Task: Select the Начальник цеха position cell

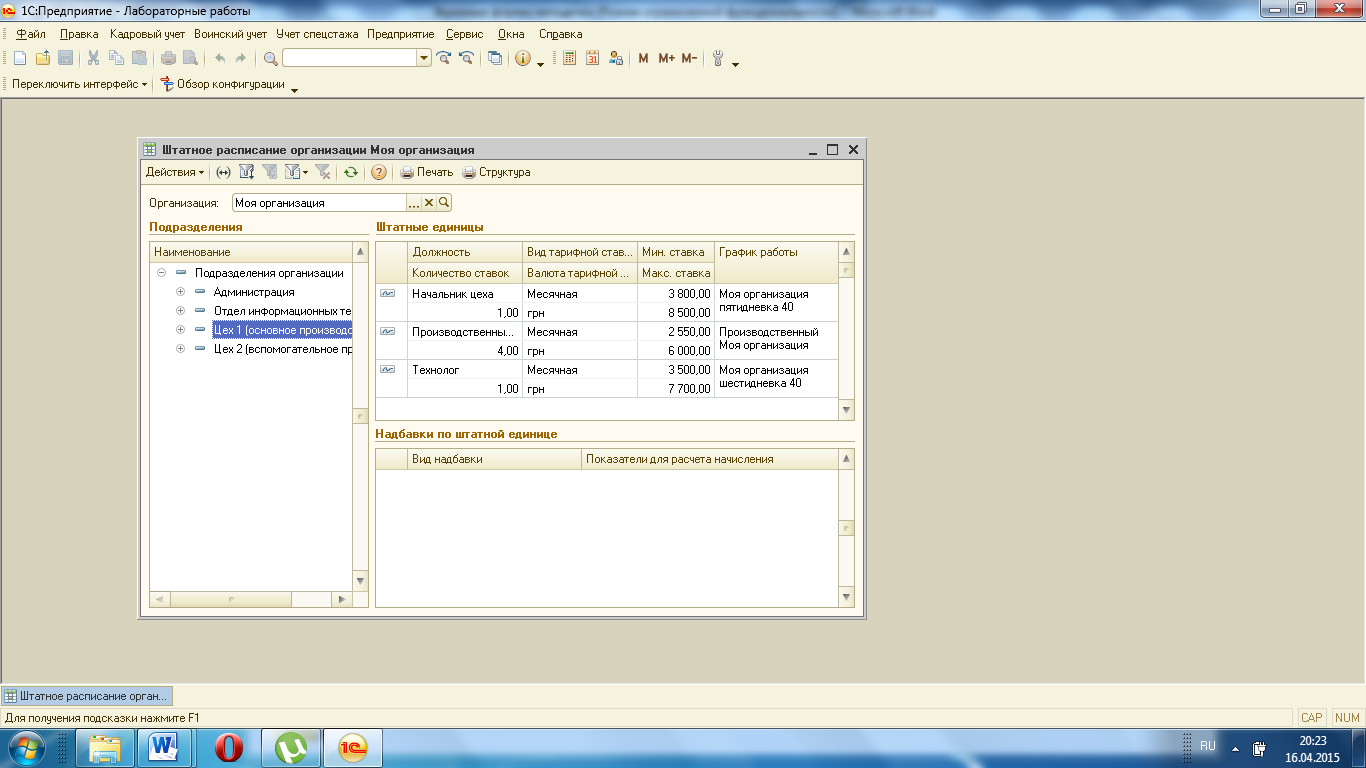Action: [x=465, y=294]
